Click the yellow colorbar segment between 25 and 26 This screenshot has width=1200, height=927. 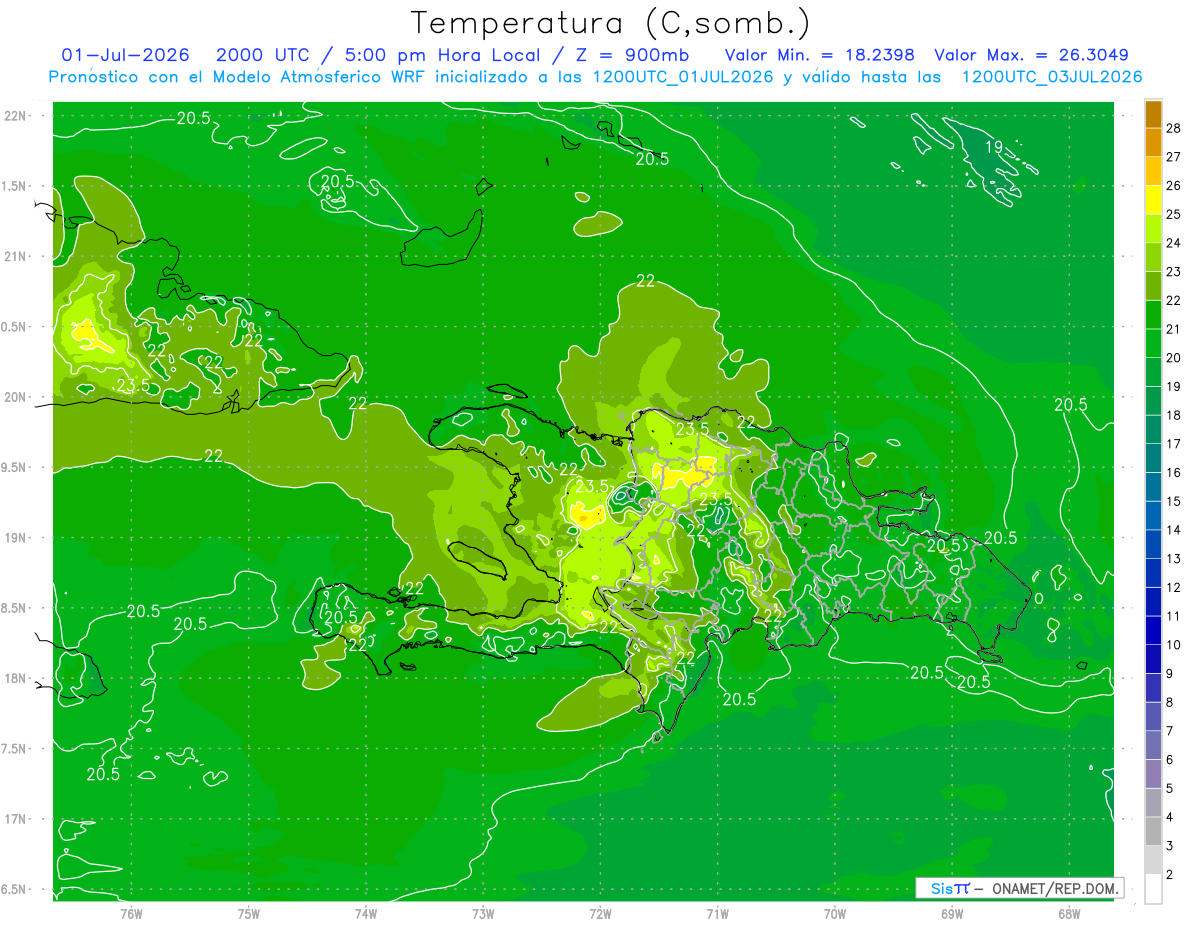(x=1153, y=200)
